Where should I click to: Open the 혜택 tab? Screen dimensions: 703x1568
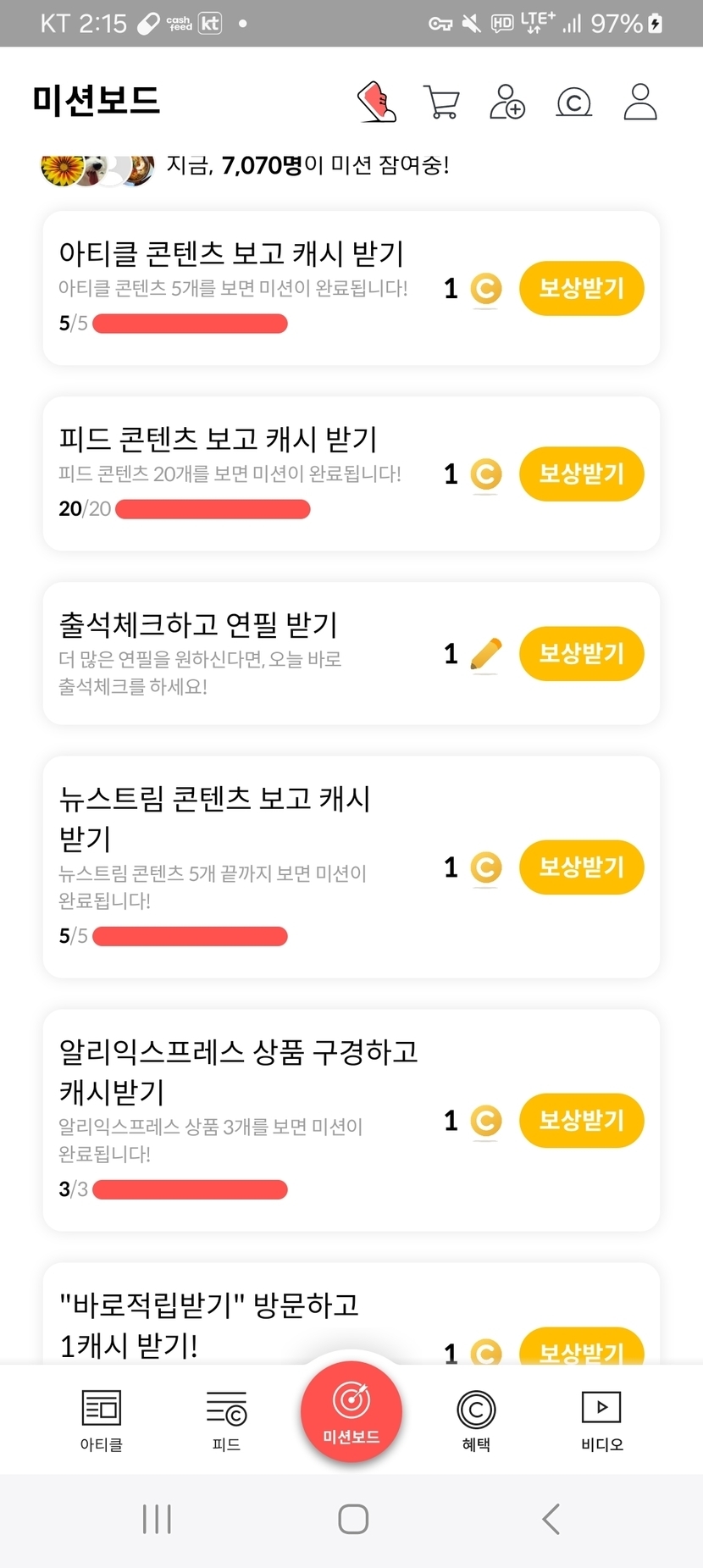pyautogui.click(x=476, y=1420)
